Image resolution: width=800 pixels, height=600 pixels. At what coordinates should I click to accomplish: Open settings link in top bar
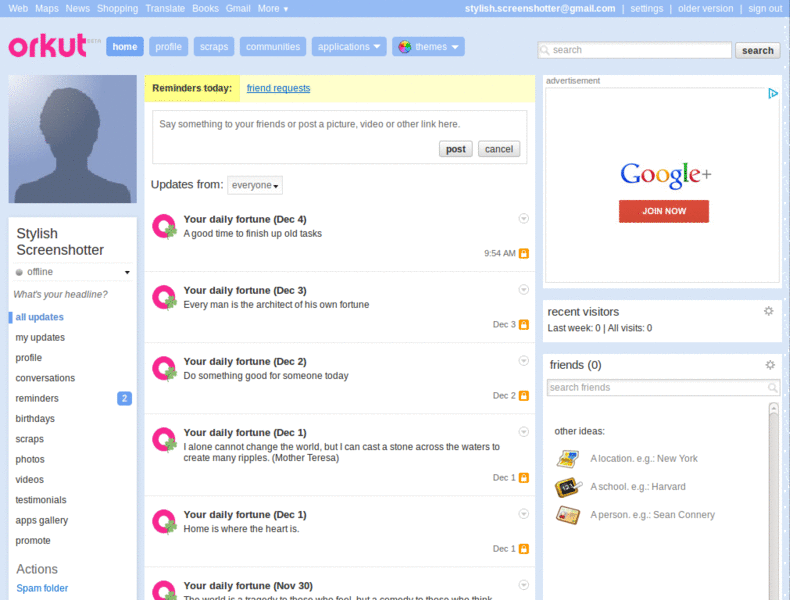(x=646, y=9)
